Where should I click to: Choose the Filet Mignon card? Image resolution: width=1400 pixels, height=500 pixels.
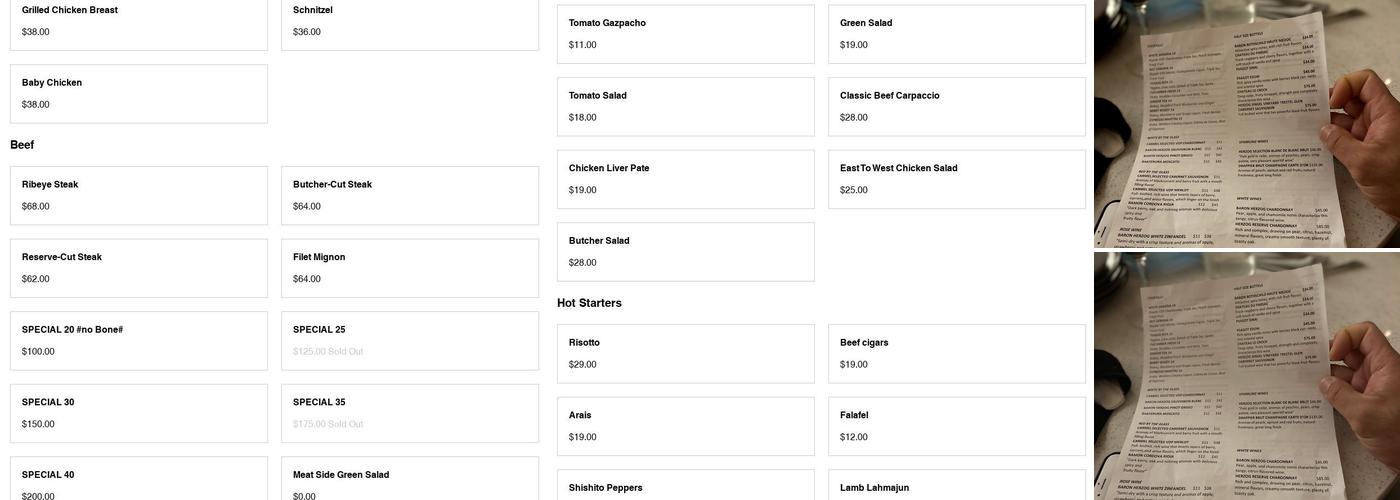(410, 268)
